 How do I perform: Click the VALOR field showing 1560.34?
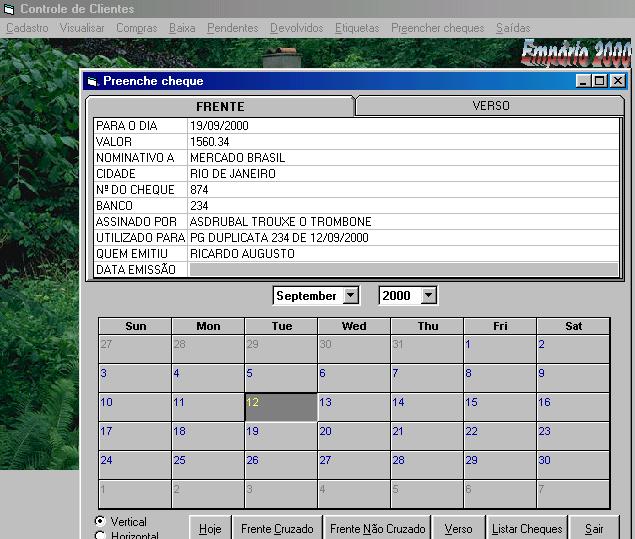(x=402, y=142)
